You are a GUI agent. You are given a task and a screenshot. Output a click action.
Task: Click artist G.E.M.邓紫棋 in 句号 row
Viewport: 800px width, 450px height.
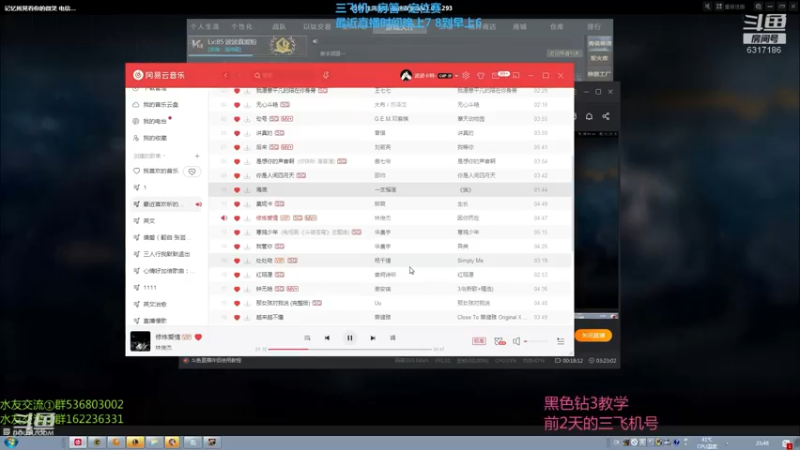pyautogui.click(x=391, y=119)
